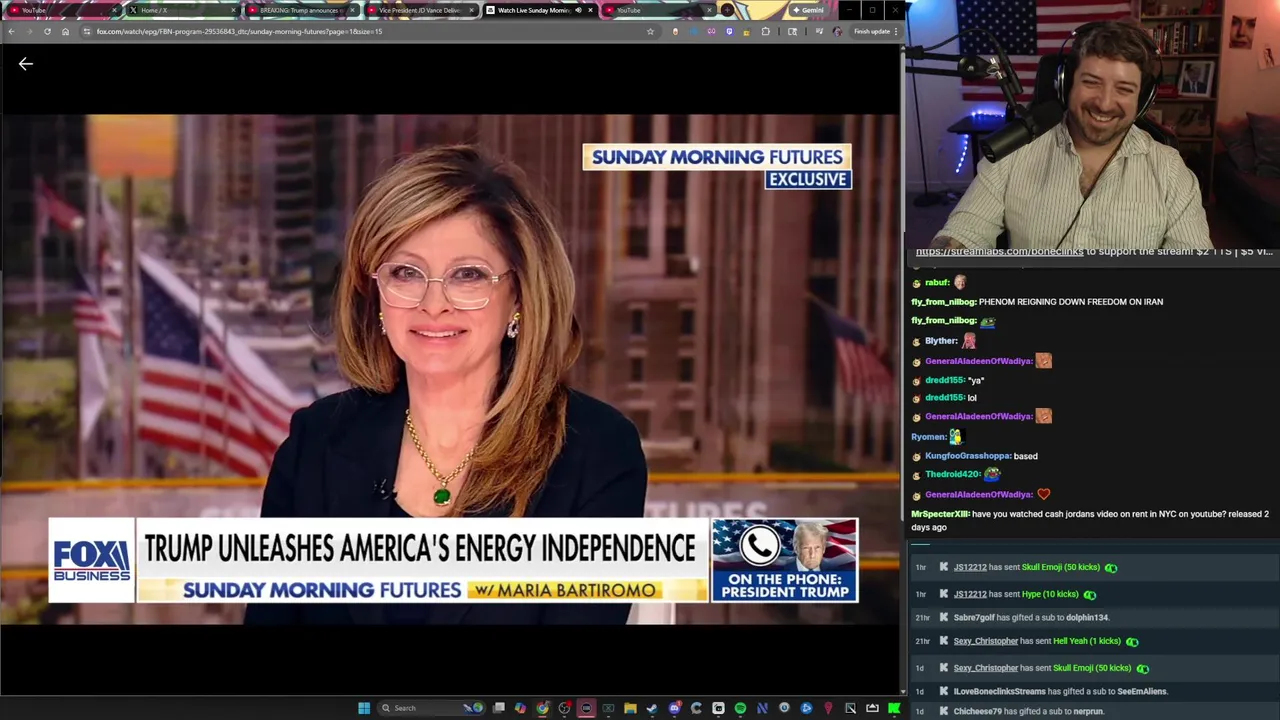Open the Chrome extensions puzzle menu
The height and width of the screenshot is (720, 1280).
(x=766, y=31)
